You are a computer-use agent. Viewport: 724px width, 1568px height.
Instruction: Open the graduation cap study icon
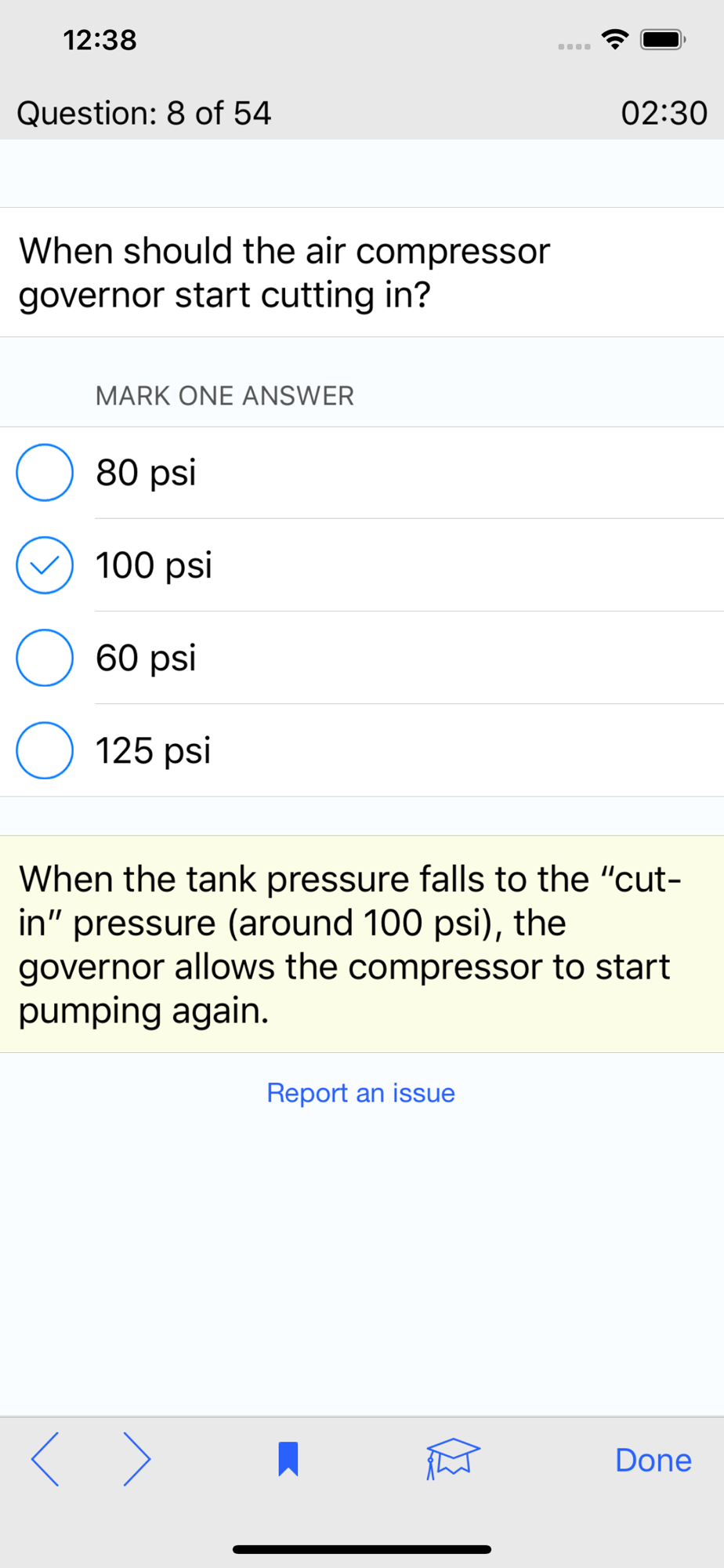point(452,1458)
